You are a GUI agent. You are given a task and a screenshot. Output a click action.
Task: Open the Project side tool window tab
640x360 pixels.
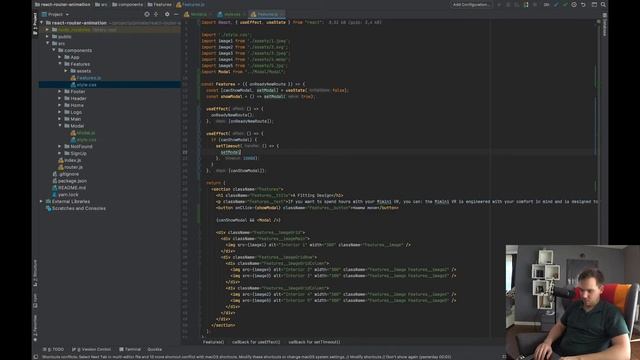pos(35,24)
